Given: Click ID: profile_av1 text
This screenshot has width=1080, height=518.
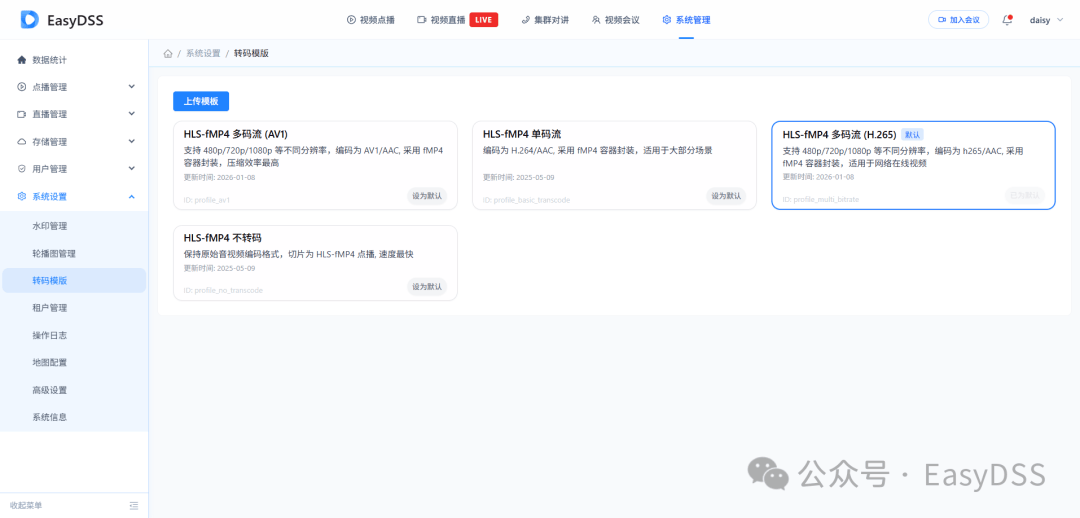Looking at the screenshot, I should click(207, 200).
